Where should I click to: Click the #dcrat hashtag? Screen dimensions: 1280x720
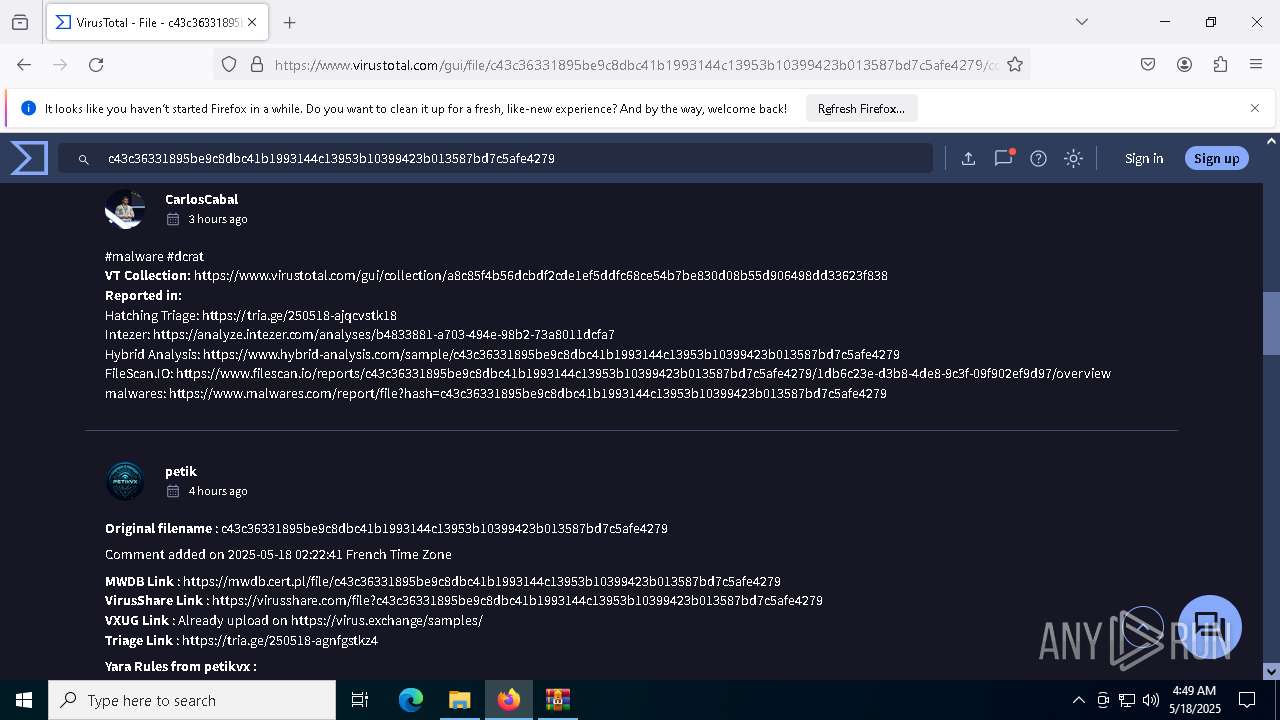(185, 256)
